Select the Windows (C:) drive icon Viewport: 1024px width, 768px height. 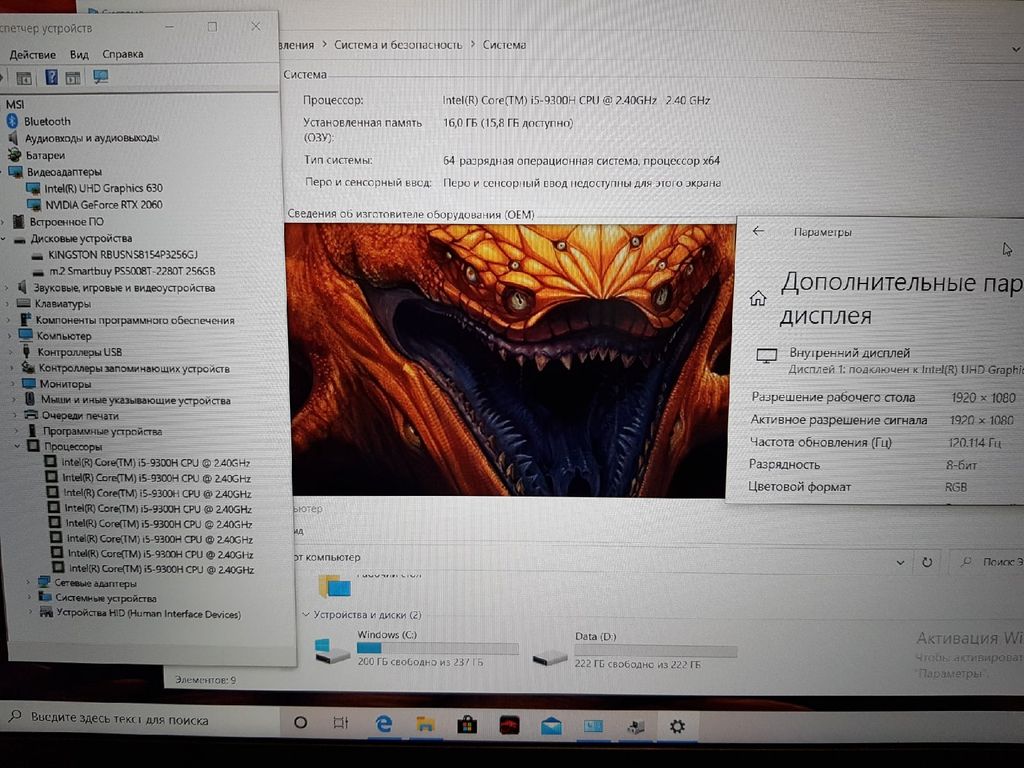pyautogui.click(x=332, y=650)
